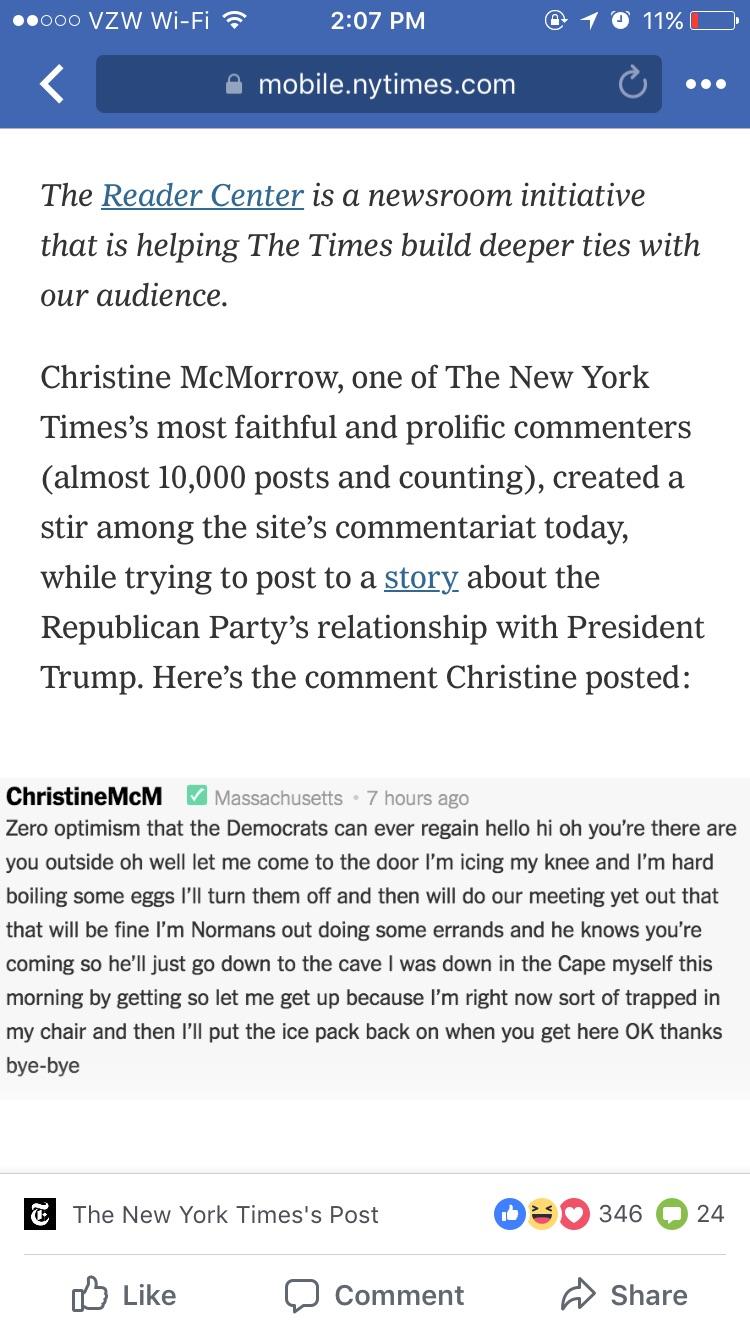This screenshot has width=750, height=1334.
Task: Open the three-dot overflow menu
Action: [705, 84]
